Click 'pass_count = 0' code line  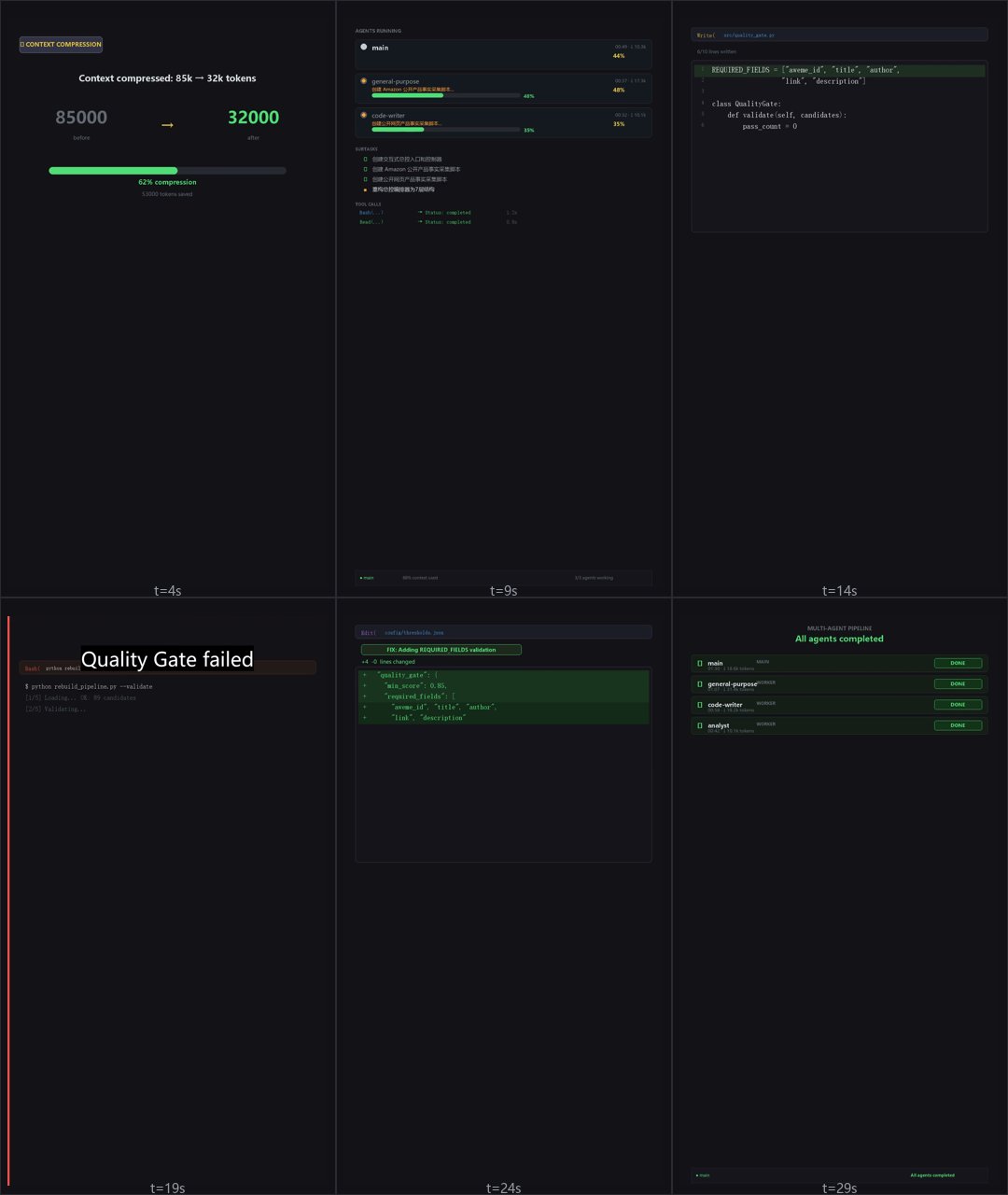pyautogui.click(x=769, y=126)
